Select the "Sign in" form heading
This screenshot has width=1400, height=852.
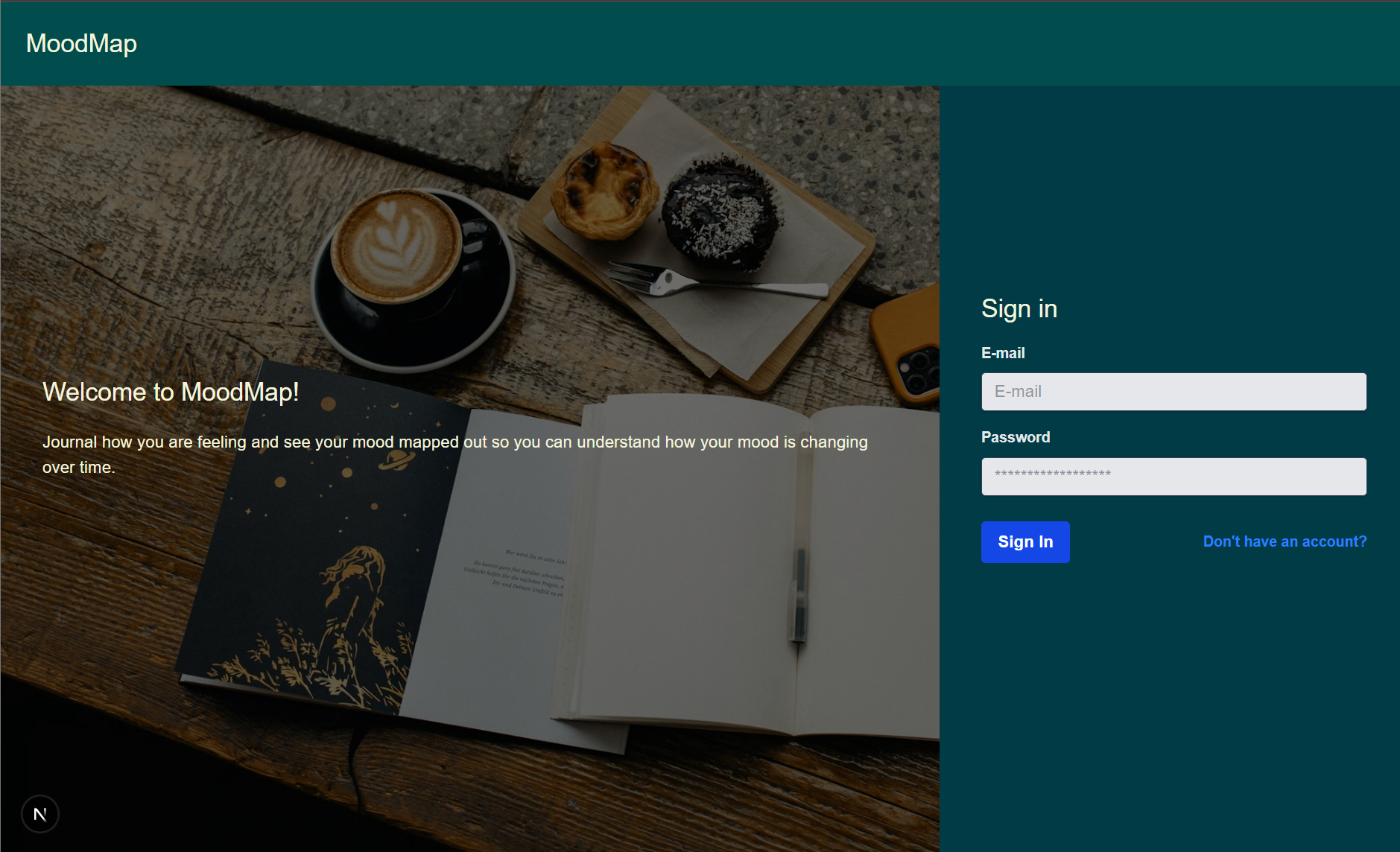pos(1019,308)
